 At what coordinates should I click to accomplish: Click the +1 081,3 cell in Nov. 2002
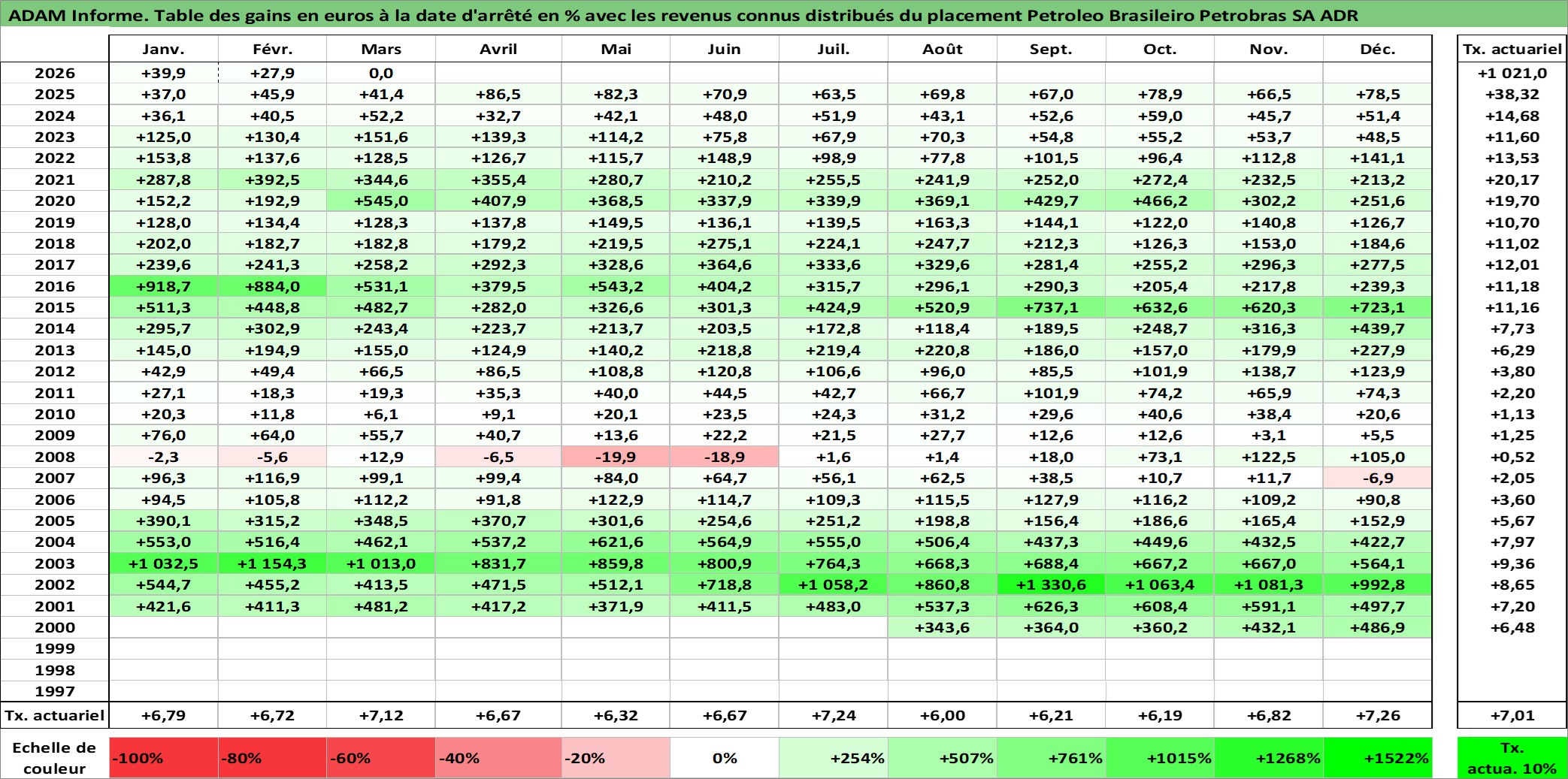(1269, 584)
